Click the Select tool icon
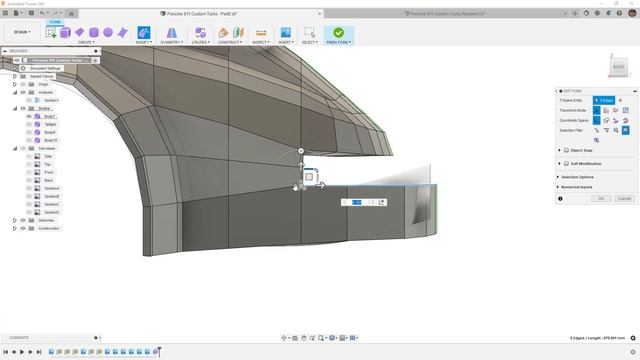This screenshot has height=360, width=640. point(309,33)
